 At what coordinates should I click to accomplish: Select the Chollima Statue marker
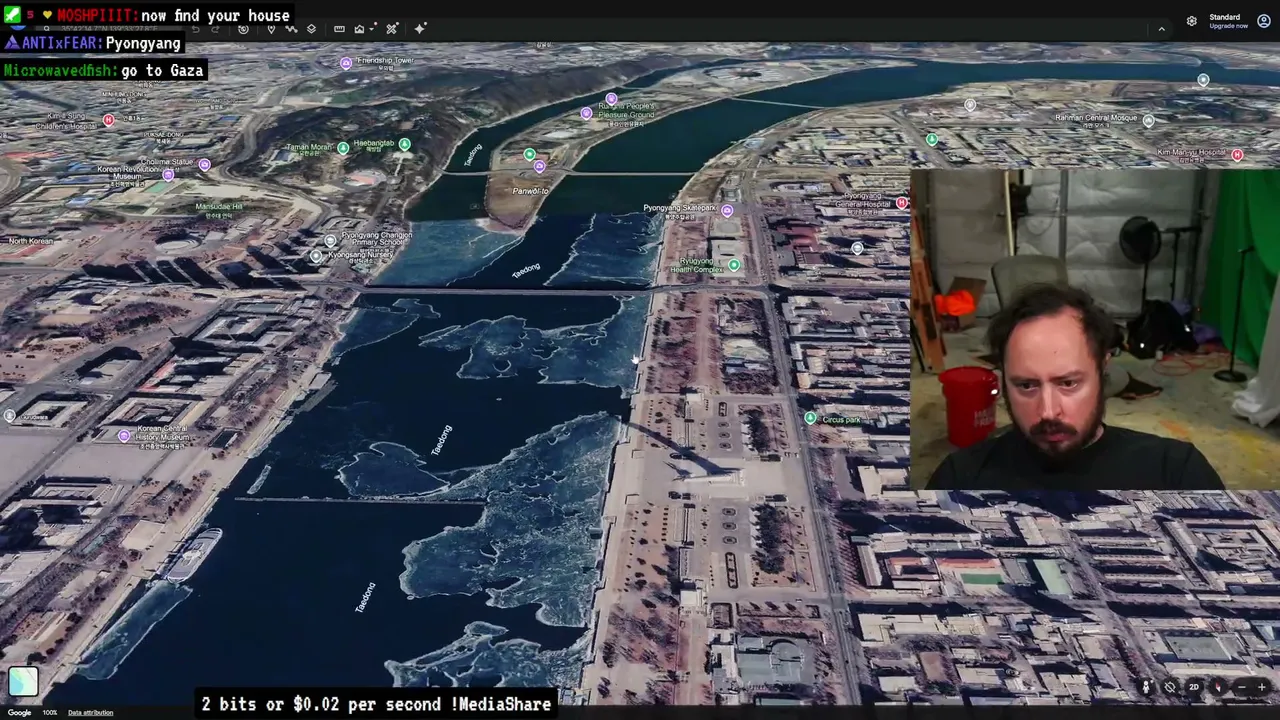tap(204, 165)
